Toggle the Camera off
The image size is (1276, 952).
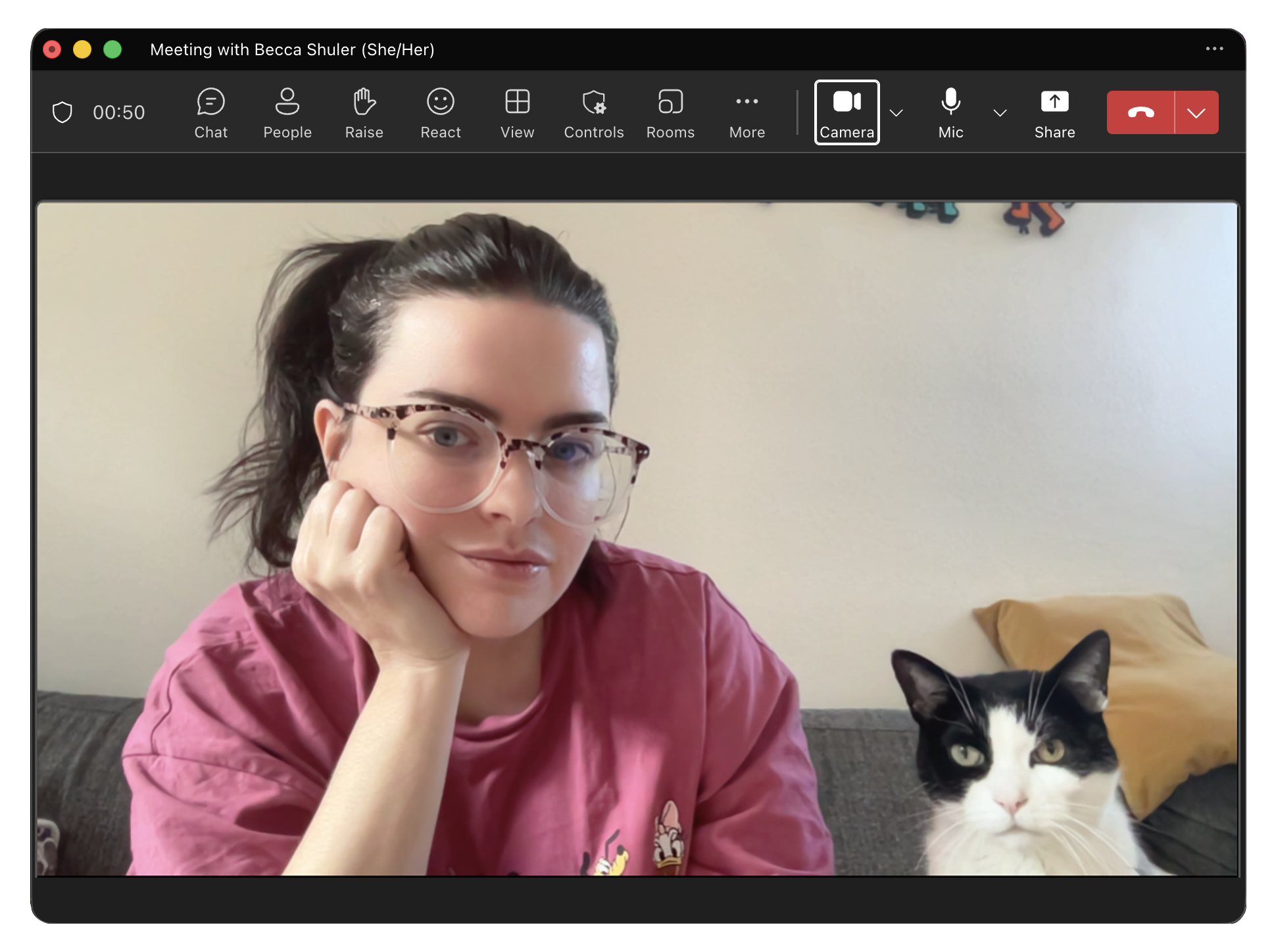pos(847,112)
